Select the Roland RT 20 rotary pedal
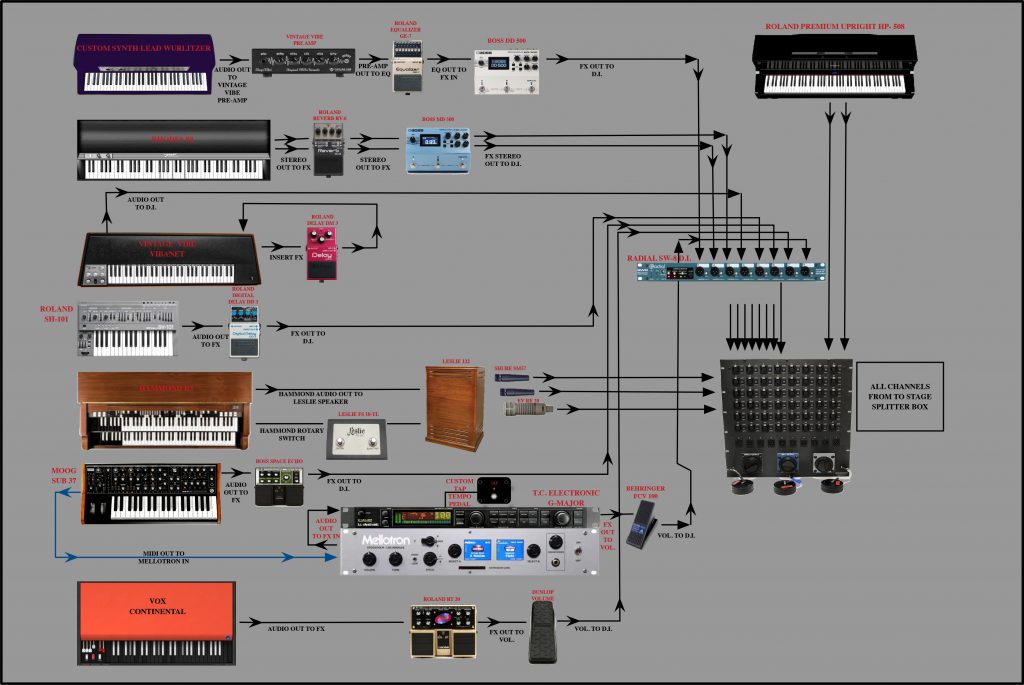This screenshot has width=1024, height=685. [443, 630]
